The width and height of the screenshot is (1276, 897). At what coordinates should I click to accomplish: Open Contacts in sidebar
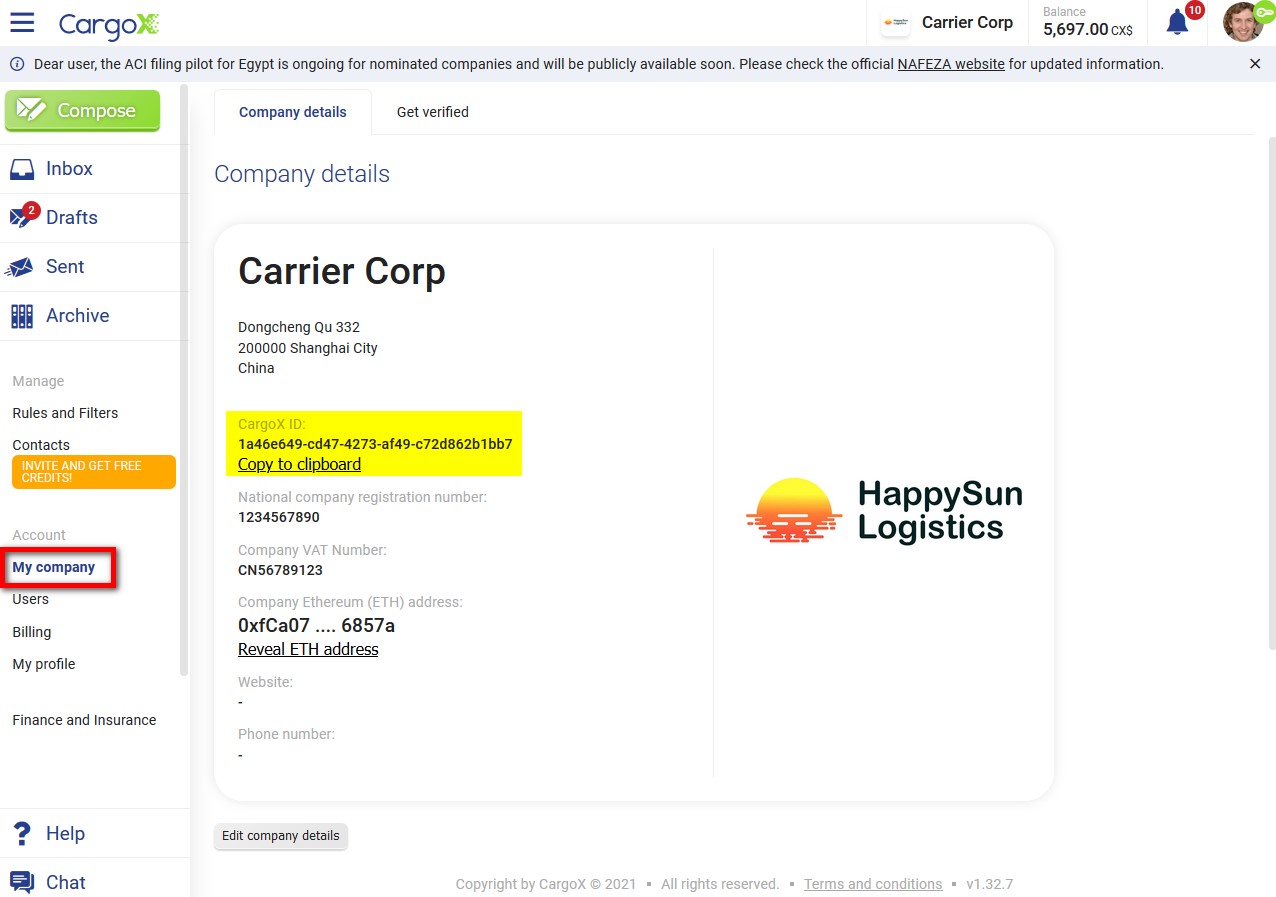[x=41, y=445]
